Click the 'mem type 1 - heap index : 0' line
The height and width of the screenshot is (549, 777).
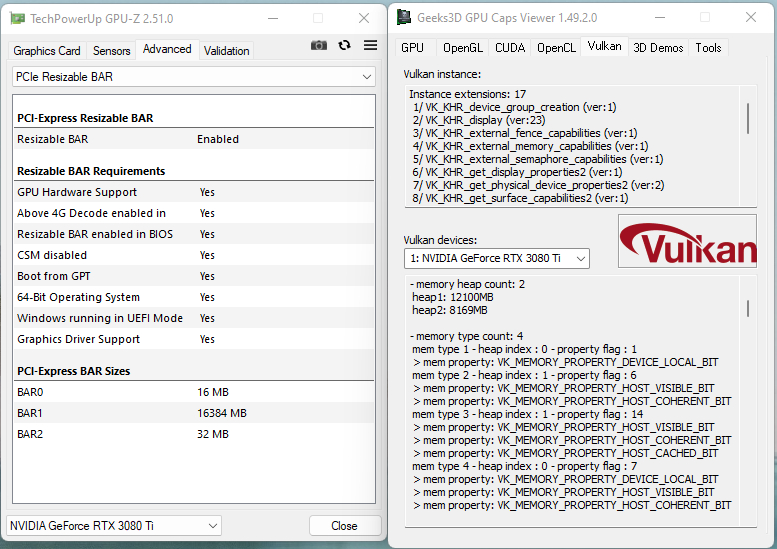[x=524, y=349]
